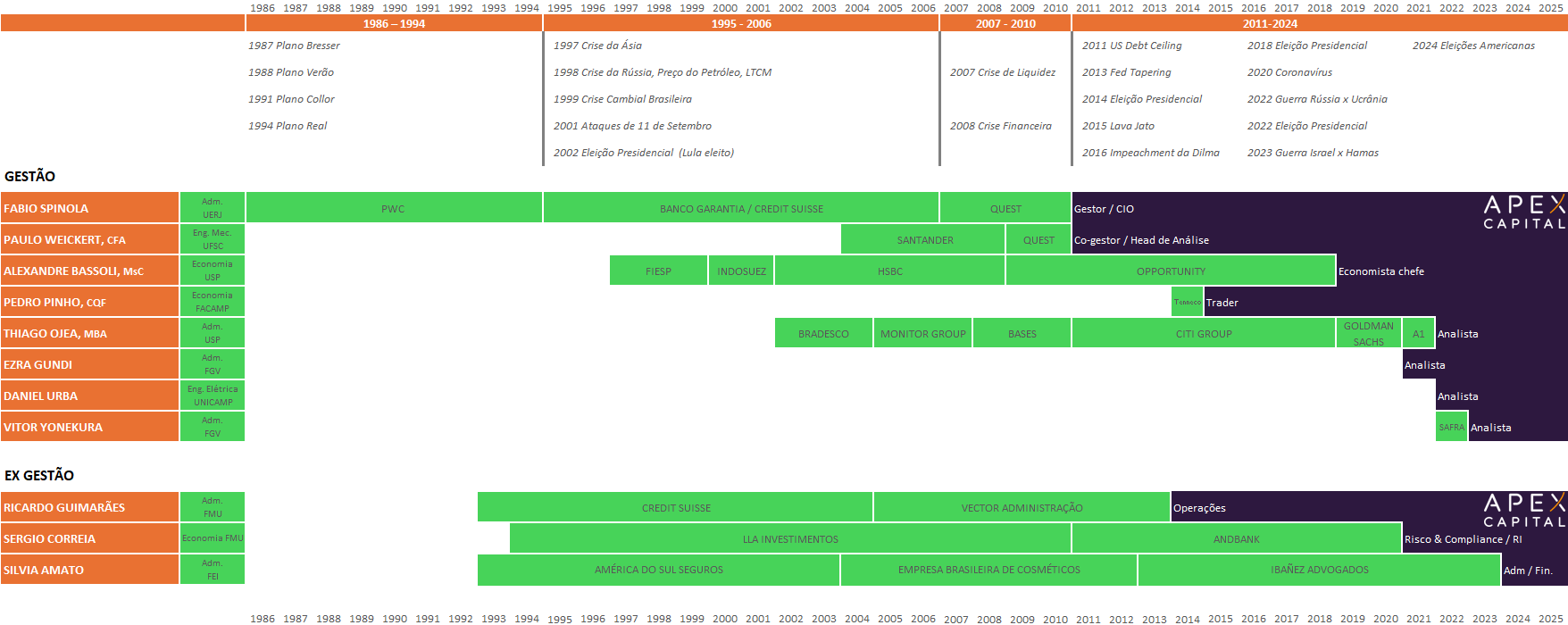Select EMPRESA BRASILEIRA DE COSMÉTICOS bar

click(988, 570)
